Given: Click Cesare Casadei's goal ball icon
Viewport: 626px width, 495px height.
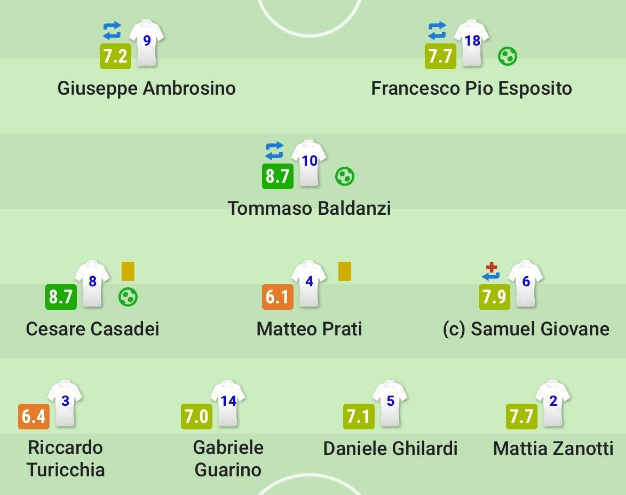Looking at the screenshot, I should pyautogui.click(x=128, y=297).
